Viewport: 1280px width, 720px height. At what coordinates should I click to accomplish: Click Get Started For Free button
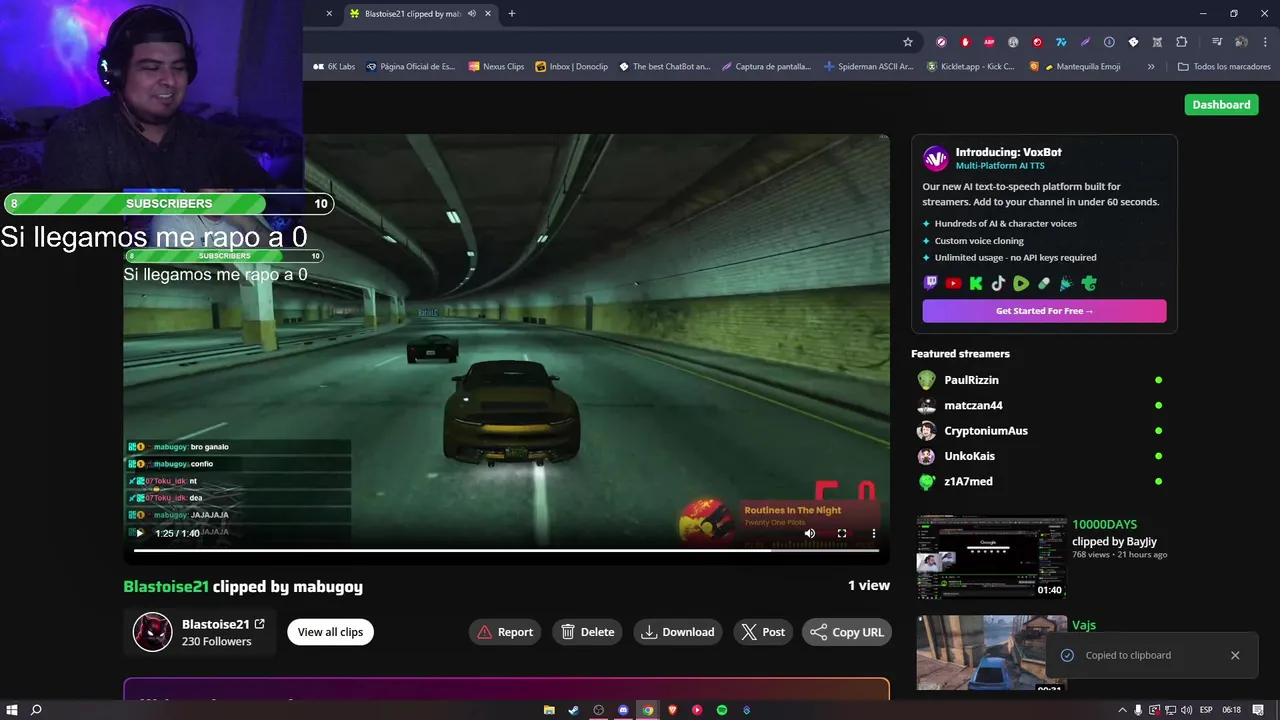(1044, 311)
